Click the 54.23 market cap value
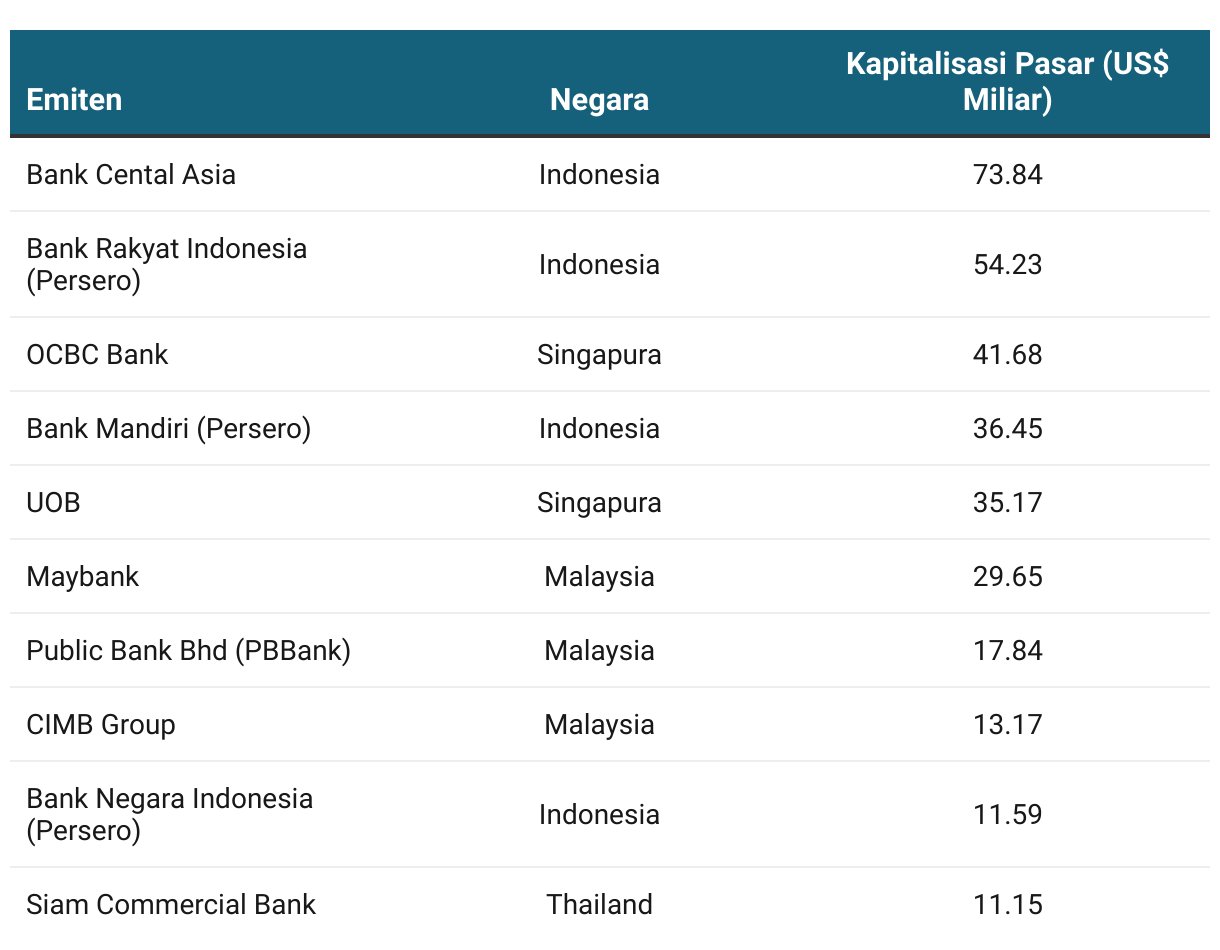The image size is (1220, 950). coord(1007,264)
